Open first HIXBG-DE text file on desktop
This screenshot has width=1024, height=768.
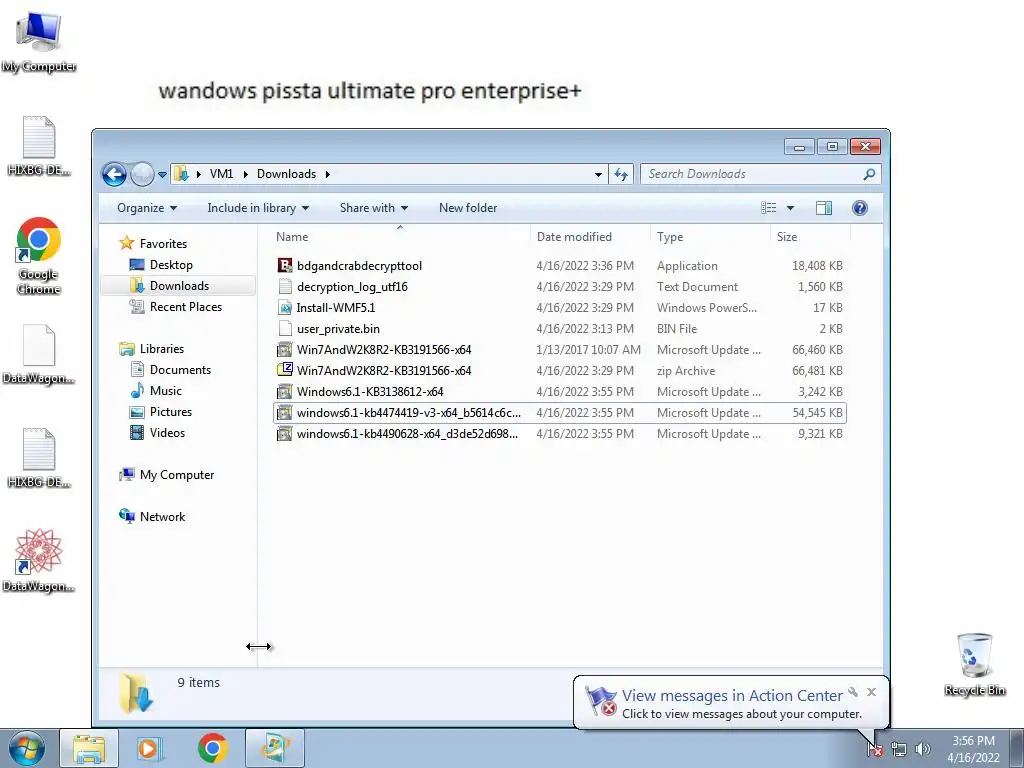pyautogui.click(x=39, y=146)
